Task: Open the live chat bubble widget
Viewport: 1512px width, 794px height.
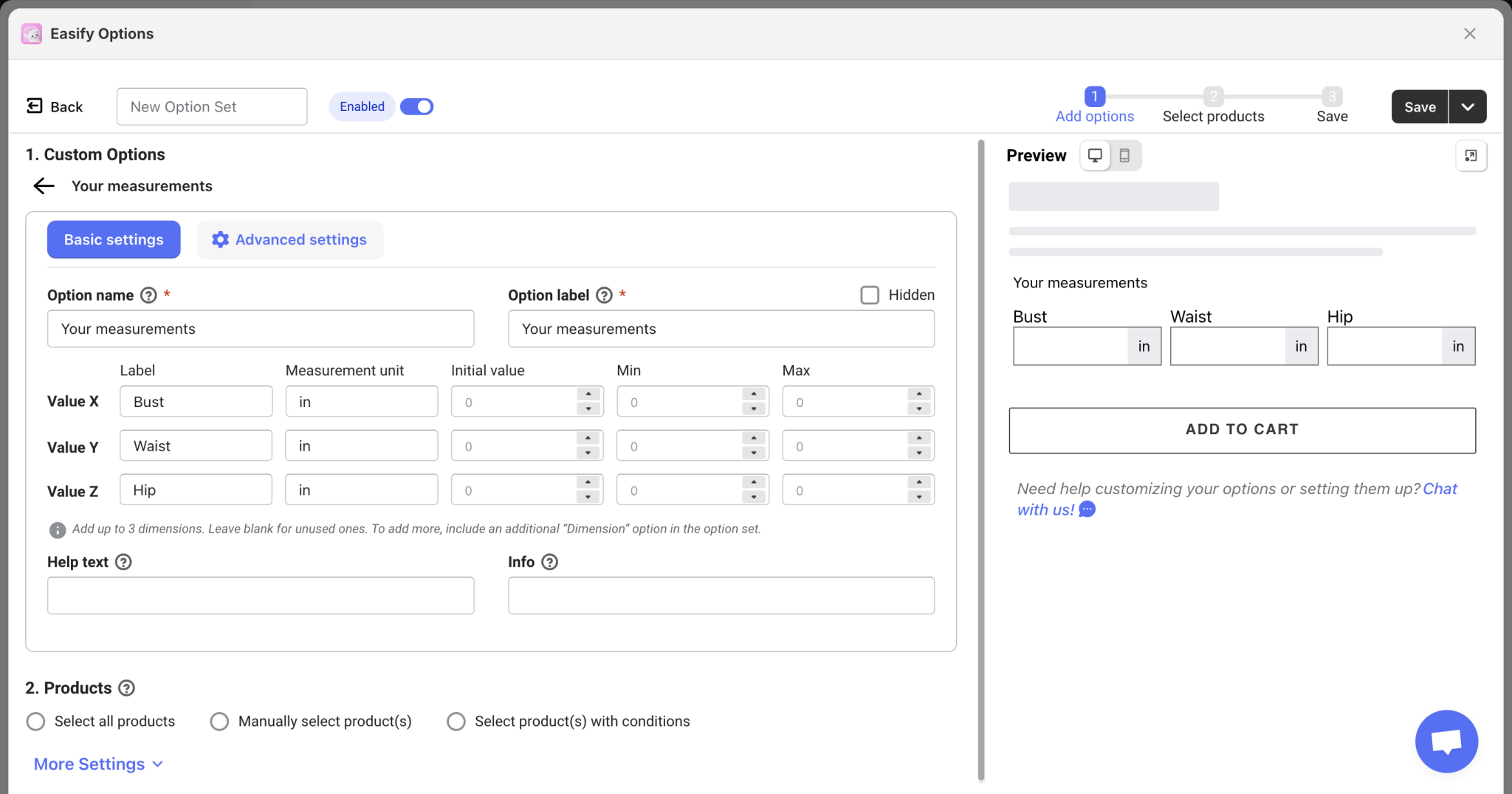Action: tap(1446, 742)
